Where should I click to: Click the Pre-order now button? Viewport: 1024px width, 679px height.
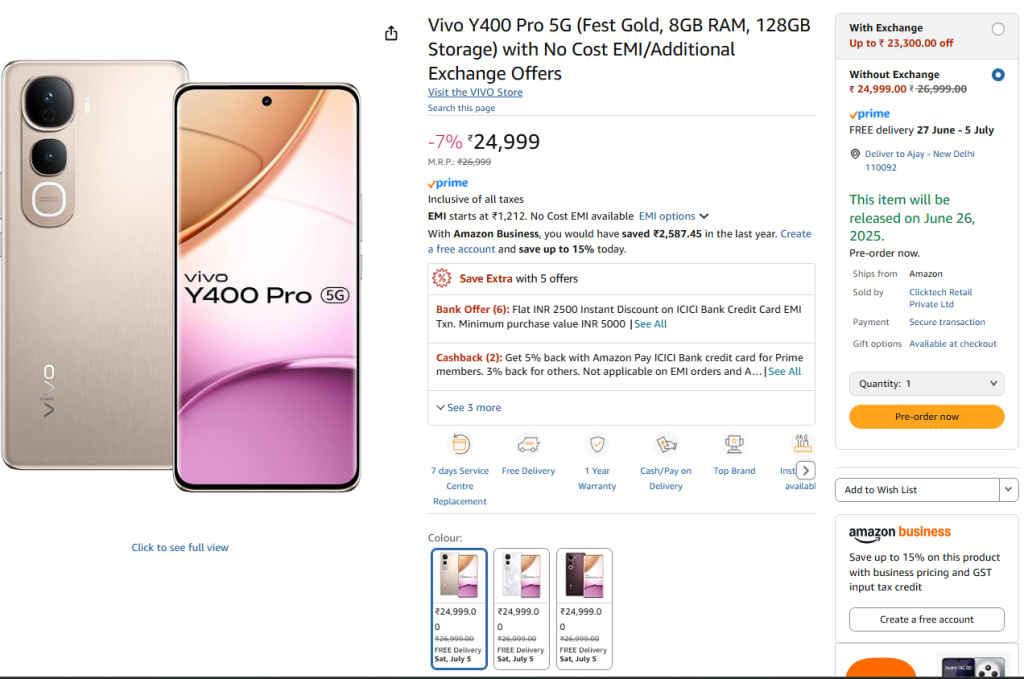pos(926,417)
